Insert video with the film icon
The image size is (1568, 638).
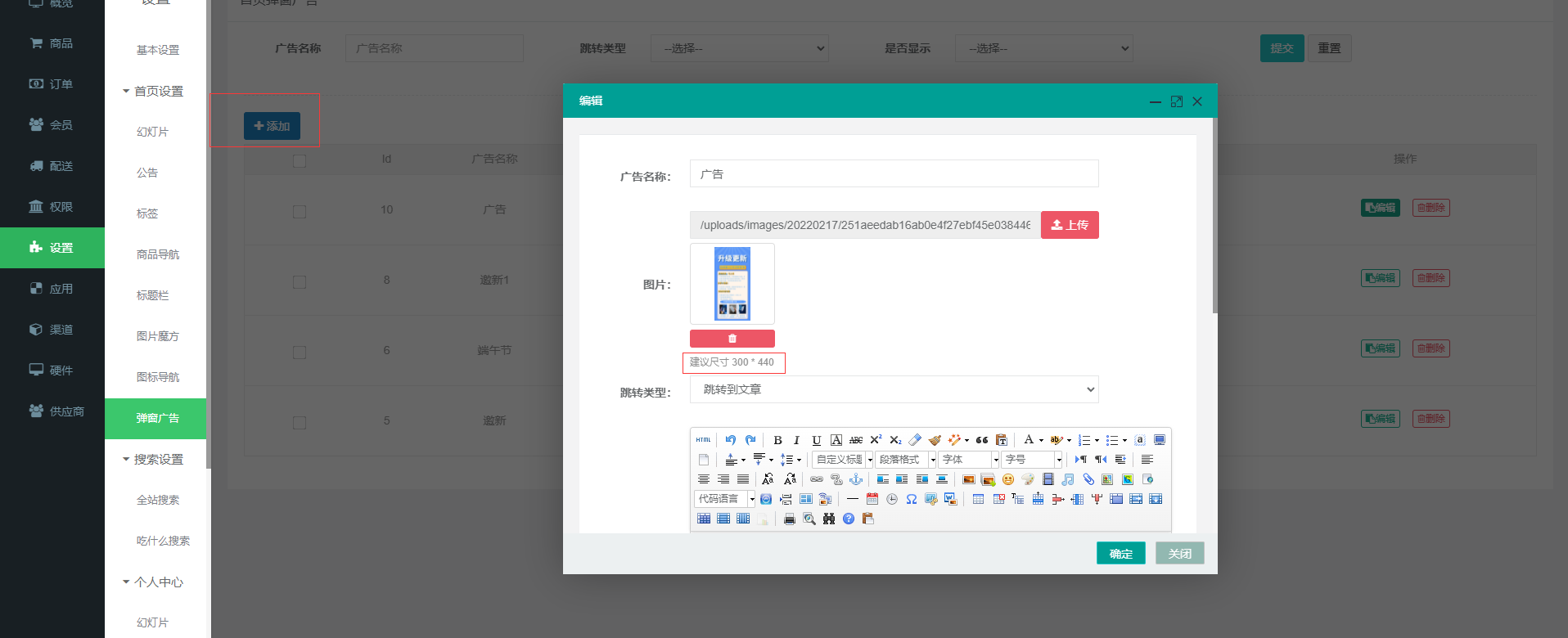pyautogui.click(x=1048, y=479)
